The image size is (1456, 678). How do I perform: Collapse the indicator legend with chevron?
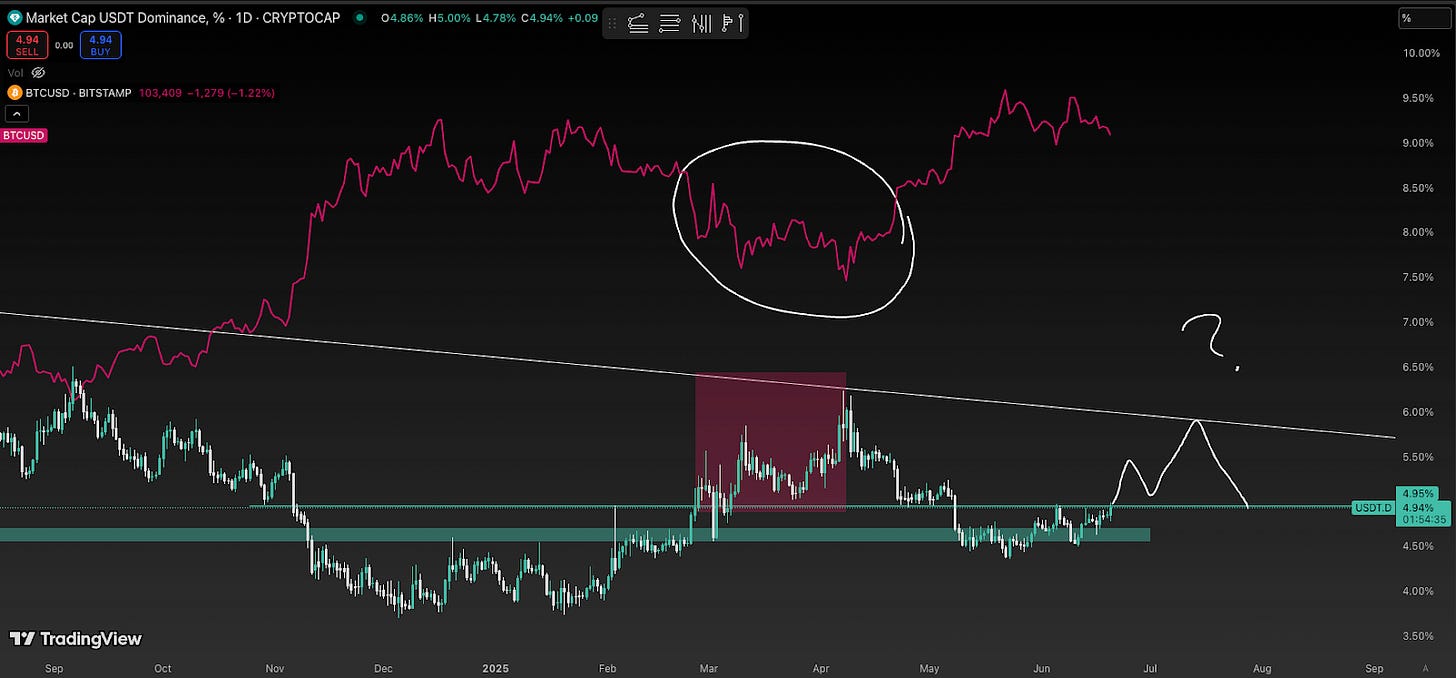(16, 112)
